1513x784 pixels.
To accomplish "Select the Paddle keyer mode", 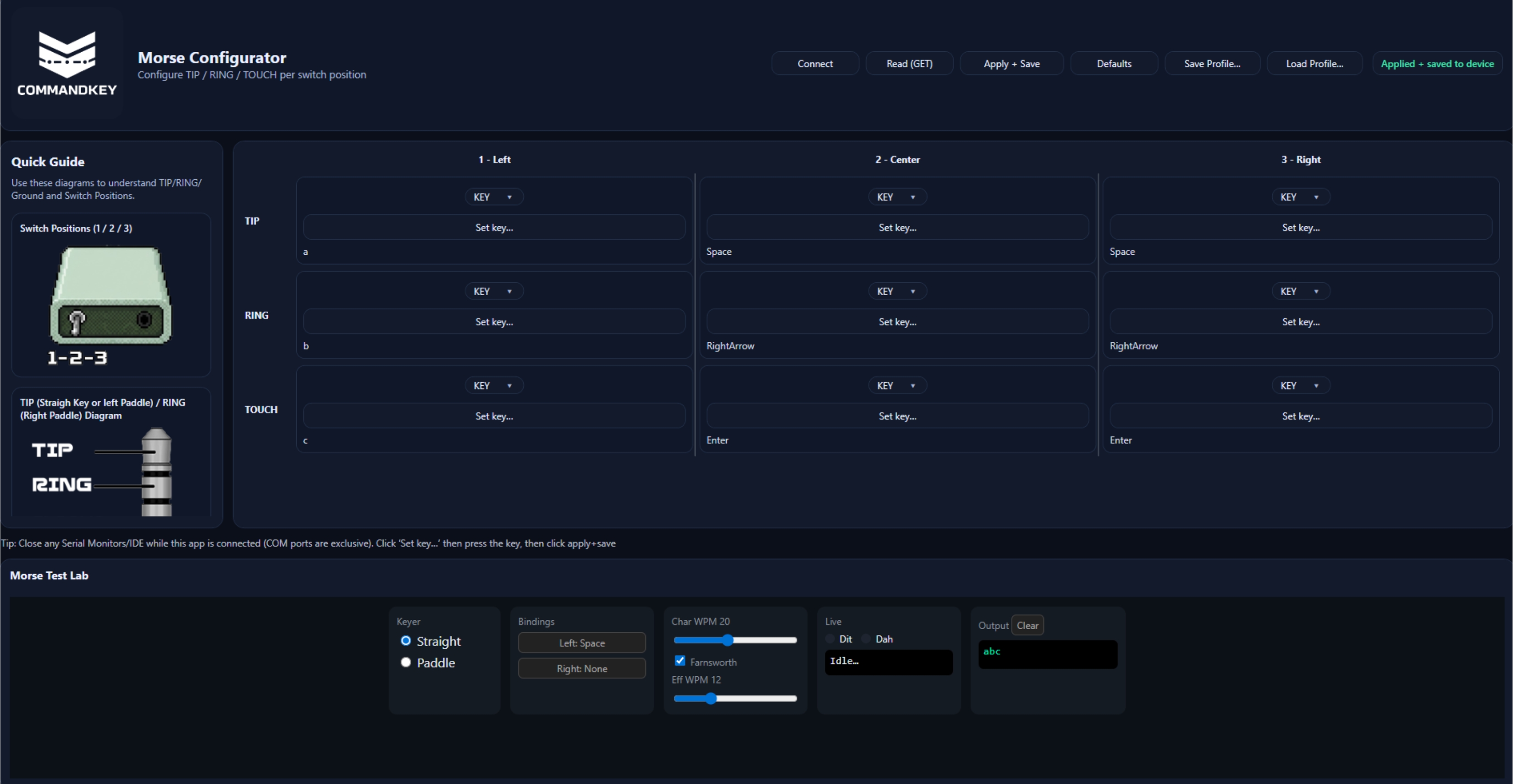I will 405,662.
